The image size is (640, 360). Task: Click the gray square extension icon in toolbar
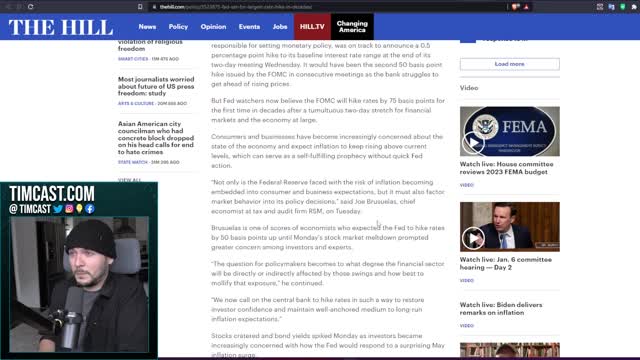pyautogui.click(x=600, y=7)
